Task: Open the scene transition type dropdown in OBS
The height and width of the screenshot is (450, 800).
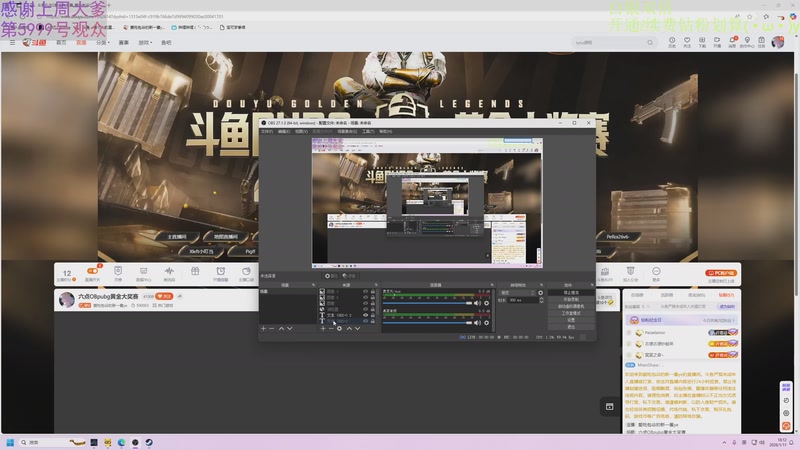Action: tap(517, 293)
